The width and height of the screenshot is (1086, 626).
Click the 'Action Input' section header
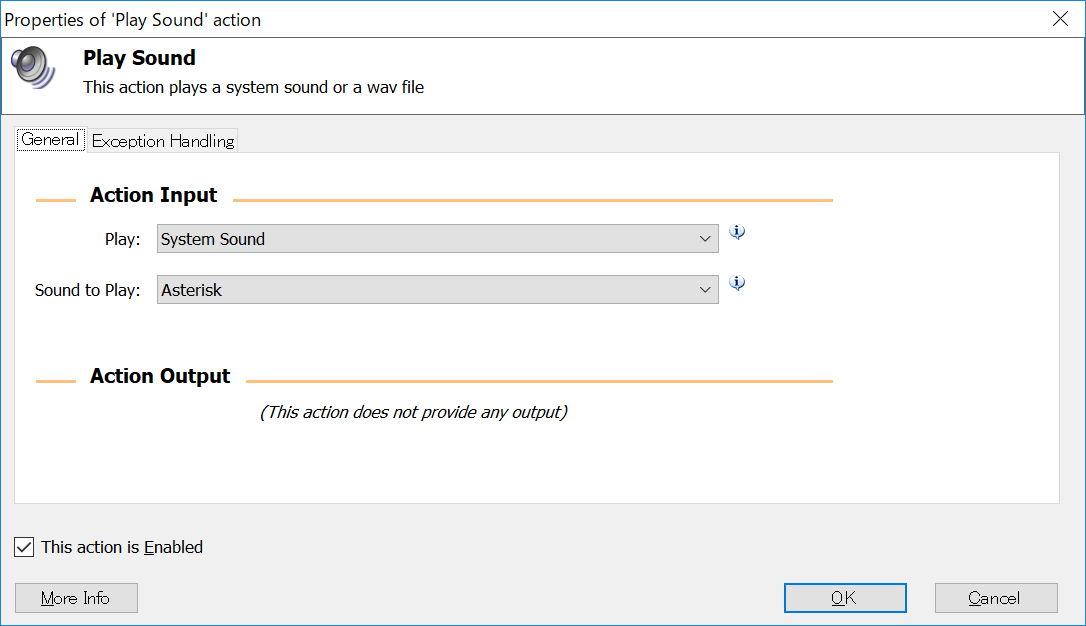(x=153, y=195)
